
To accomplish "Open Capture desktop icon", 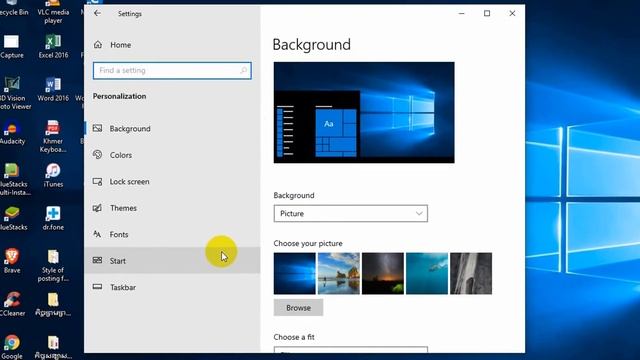I will (x=11, y=46).
